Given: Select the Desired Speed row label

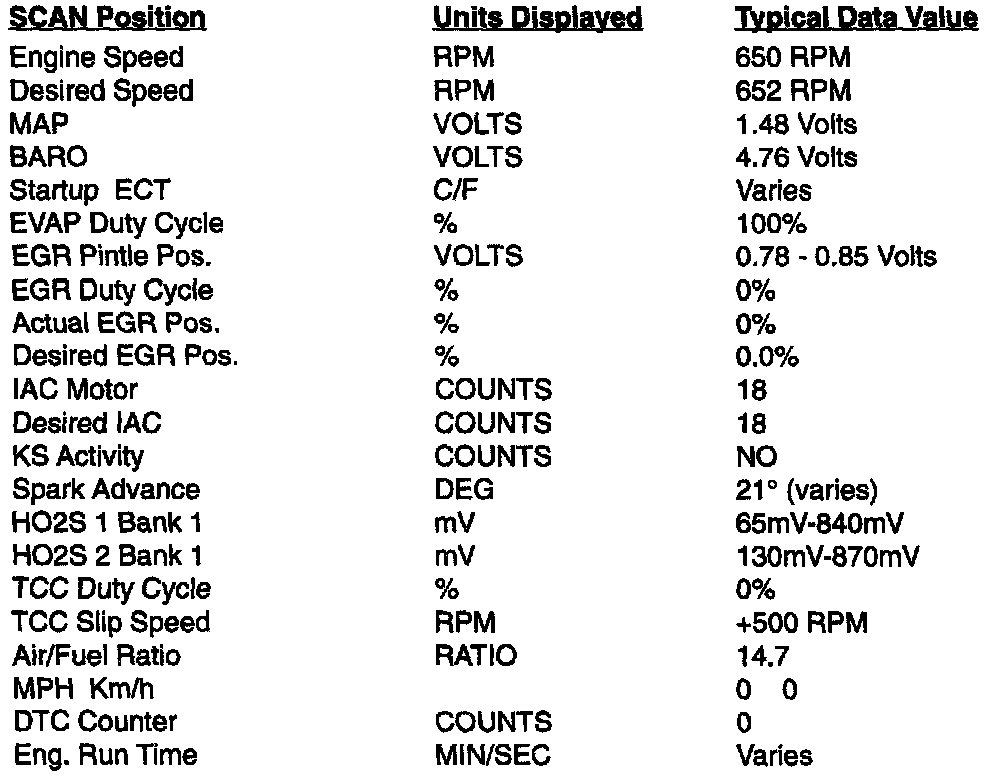Looking at the screenshot, I should coord(101,91).
